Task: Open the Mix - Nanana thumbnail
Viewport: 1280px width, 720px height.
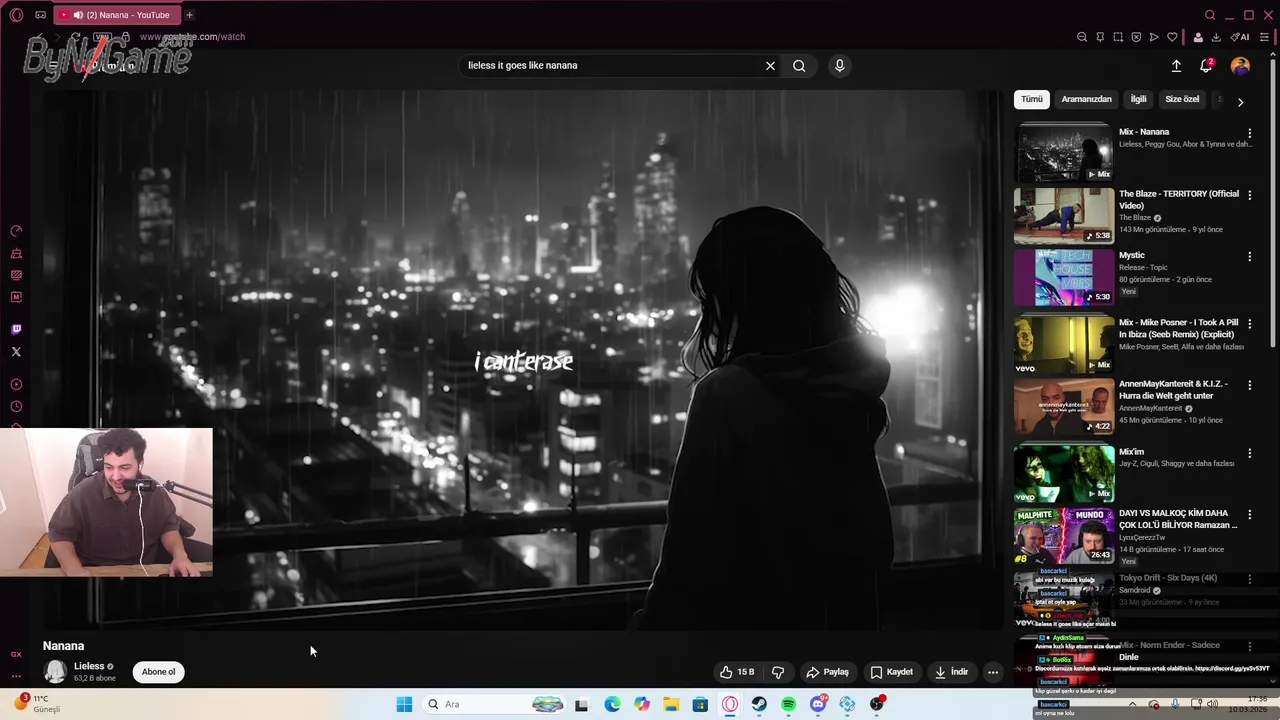Action: pyautogui.click(x=1064, y=153)
